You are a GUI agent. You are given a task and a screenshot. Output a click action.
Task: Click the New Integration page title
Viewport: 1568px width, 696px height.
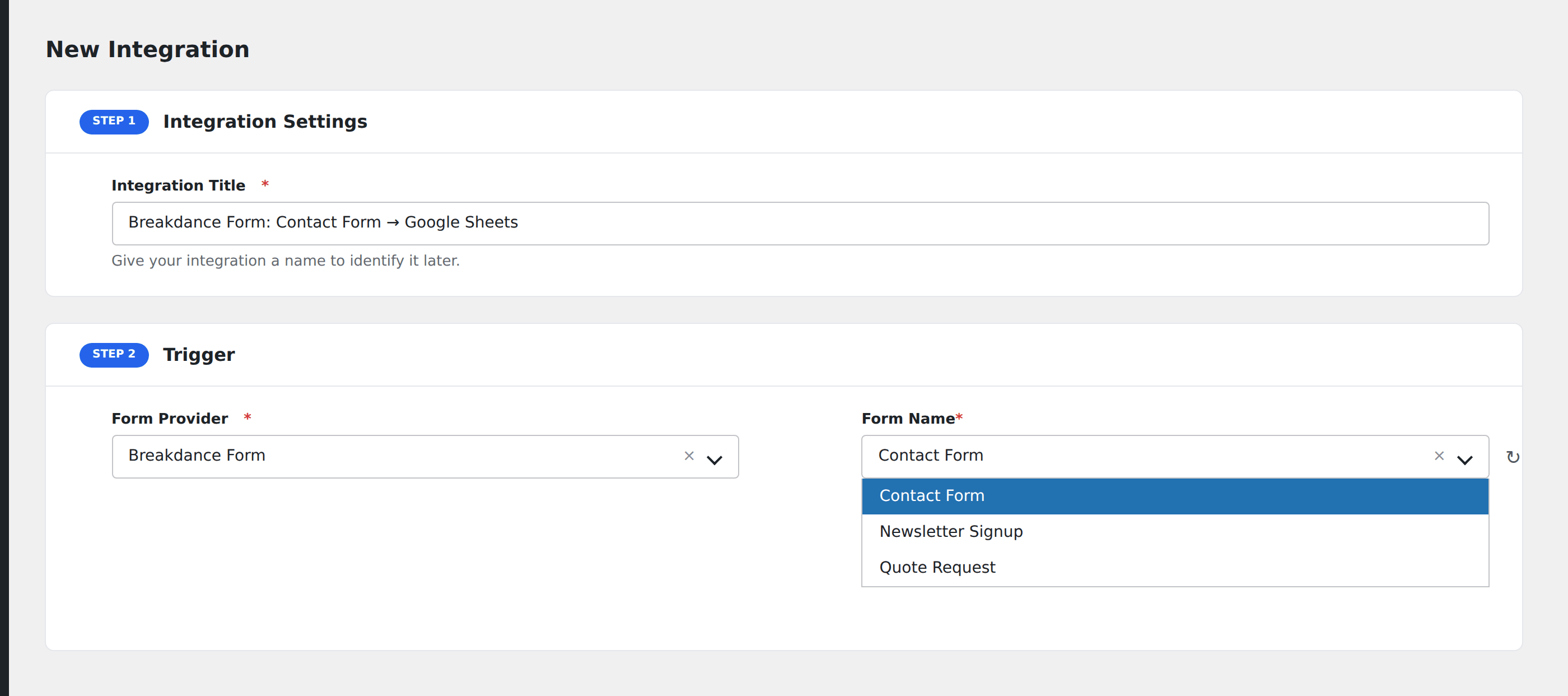(x=147, y=50)
